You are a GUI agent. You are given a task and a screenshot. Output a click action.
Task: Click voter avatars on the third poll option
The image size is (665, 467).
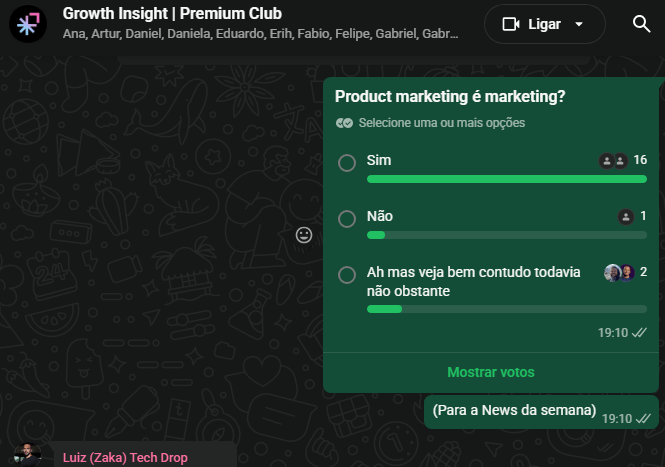point(620,273)
